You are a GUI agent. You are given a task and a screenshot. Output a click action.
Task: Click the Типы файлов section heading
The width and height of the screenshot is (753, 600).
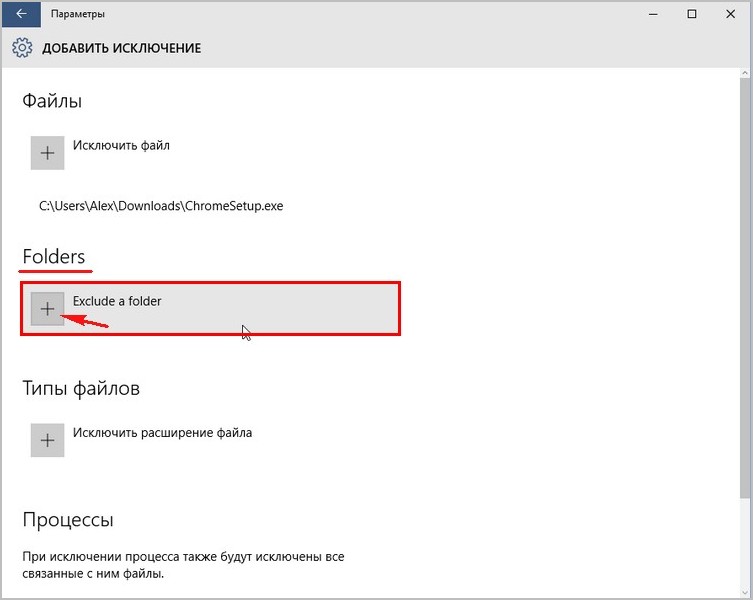(x=81, y=388)
